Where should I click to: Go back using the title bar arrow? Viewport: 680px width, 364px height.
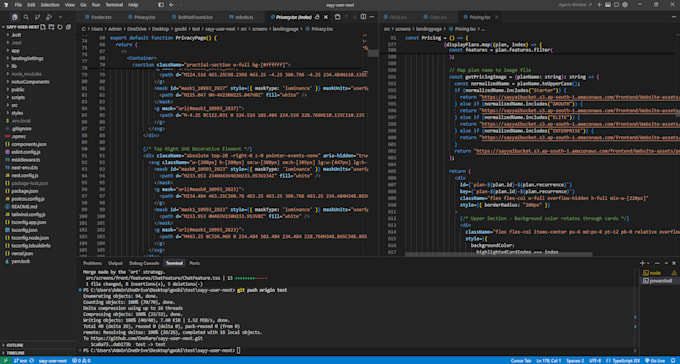172,5
